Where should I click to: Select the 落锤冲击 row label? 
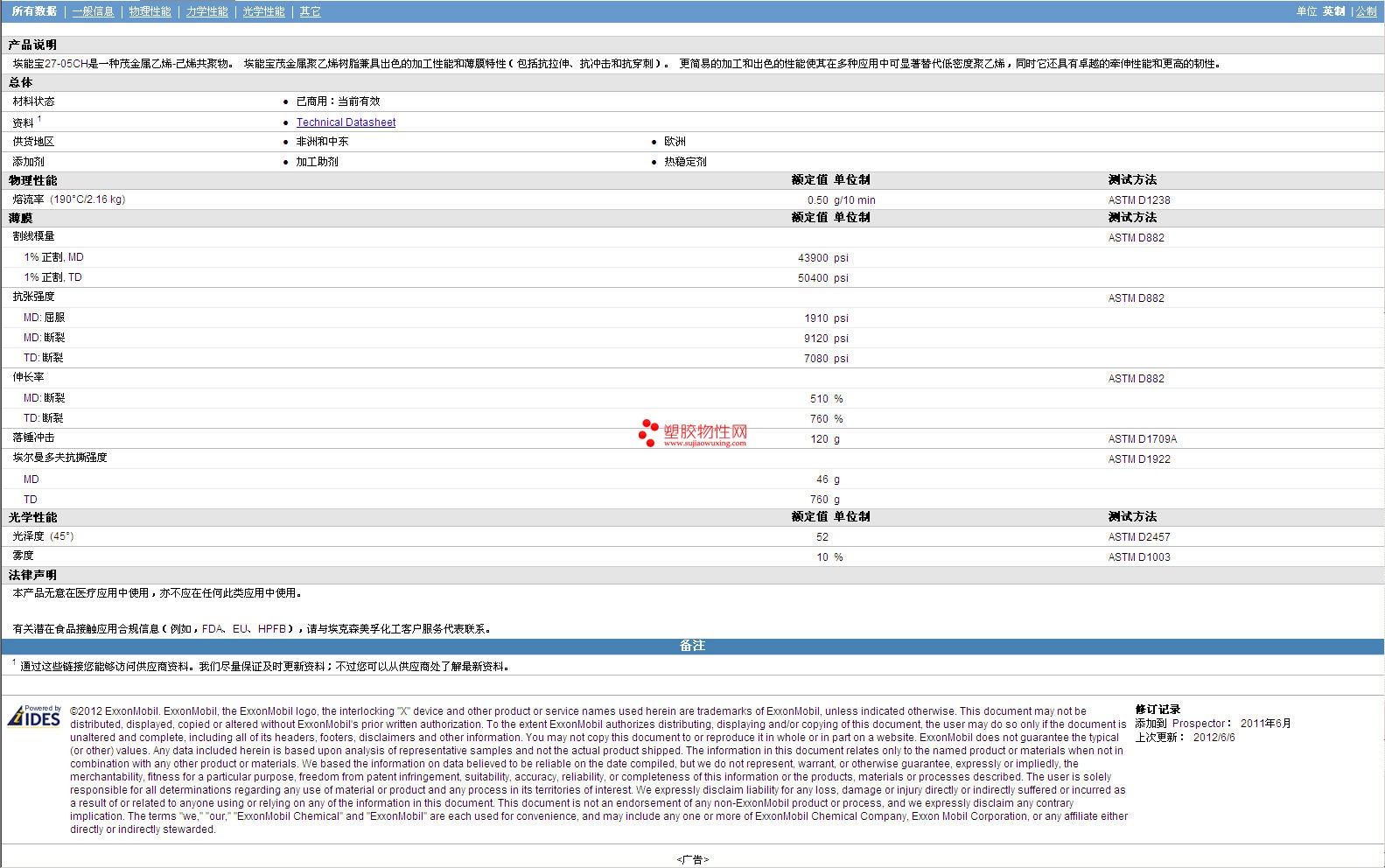click(33, 437)
